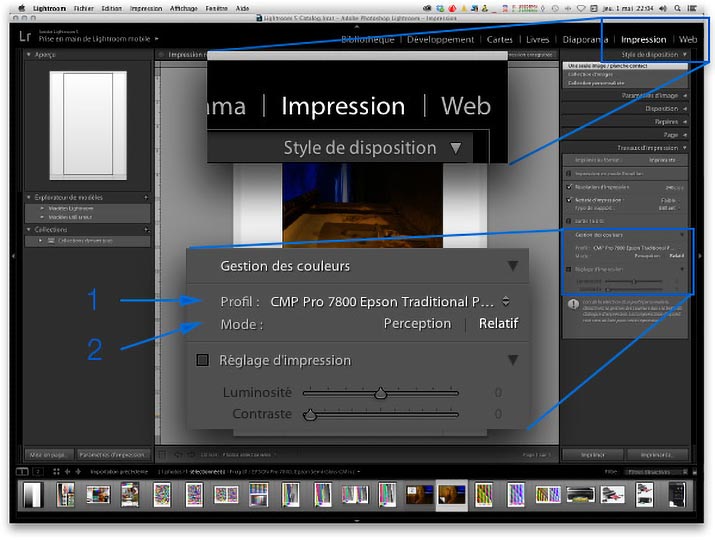Switch to the Développement module
This screenshot has height=540, width=715.
pos(440,40)
